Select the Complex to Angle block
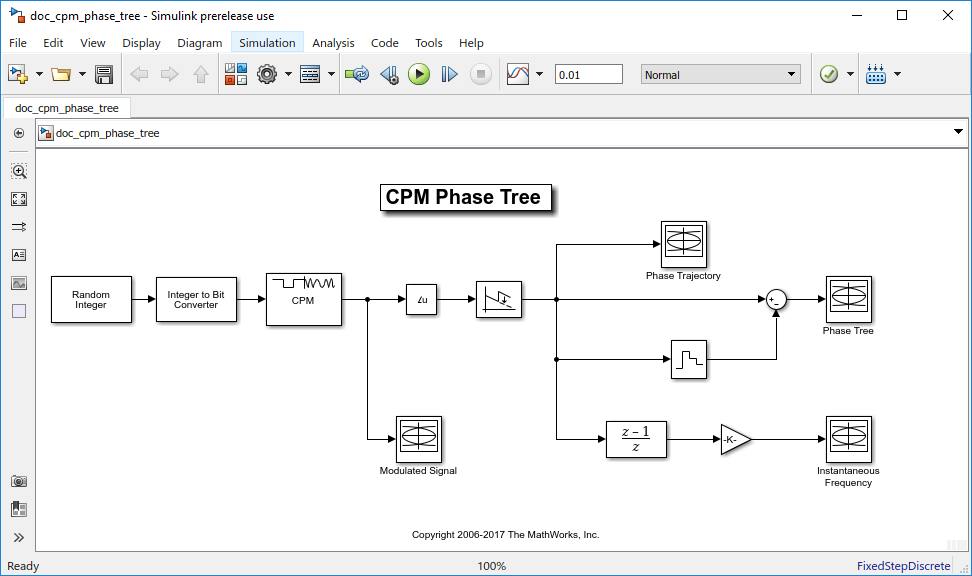The width and height of the screenshot is (972, 576). (x=422, y=299)
